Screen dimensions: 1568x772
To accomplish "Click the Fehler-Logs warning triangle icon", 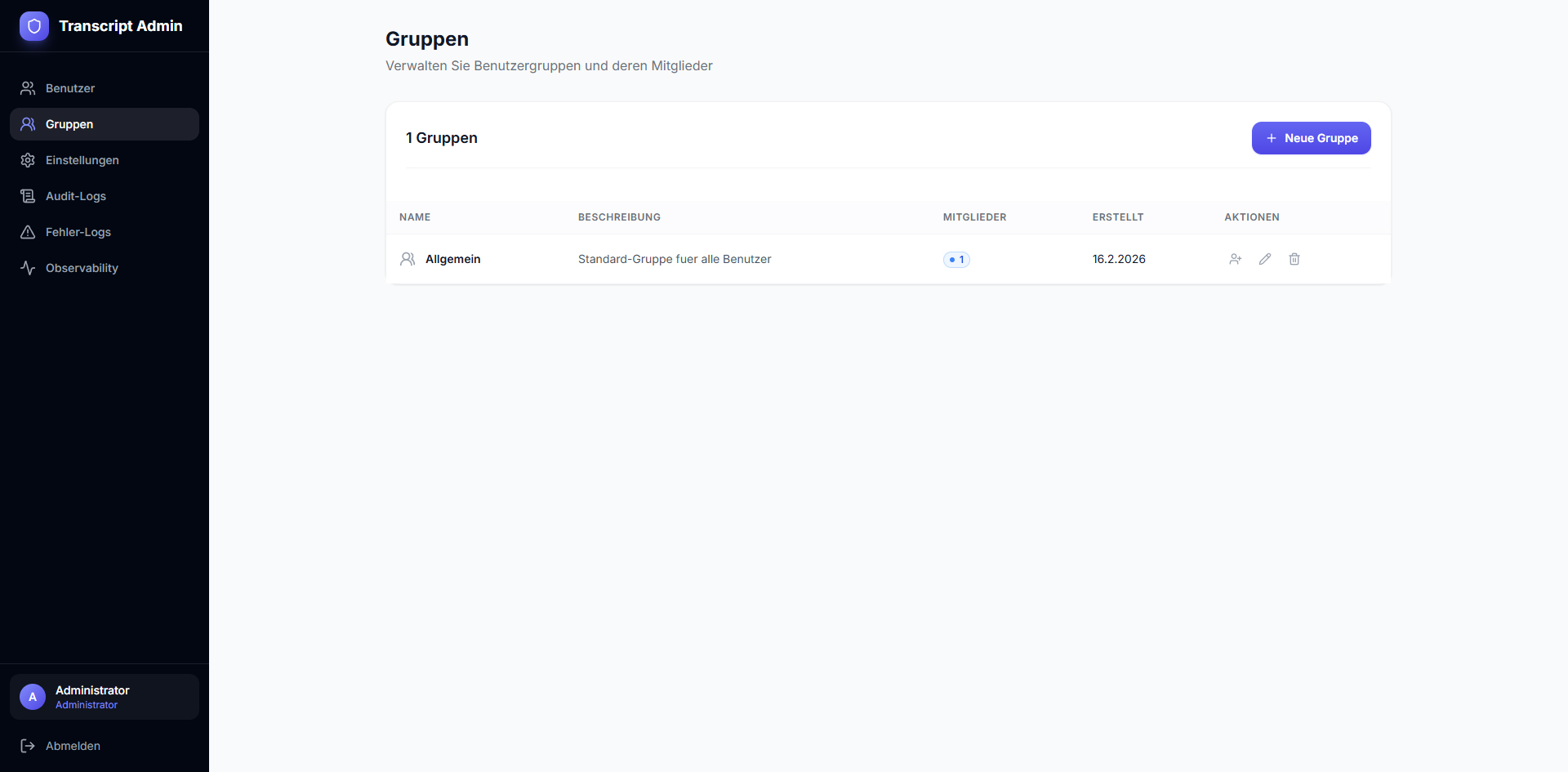I will (x=28, y=232).
